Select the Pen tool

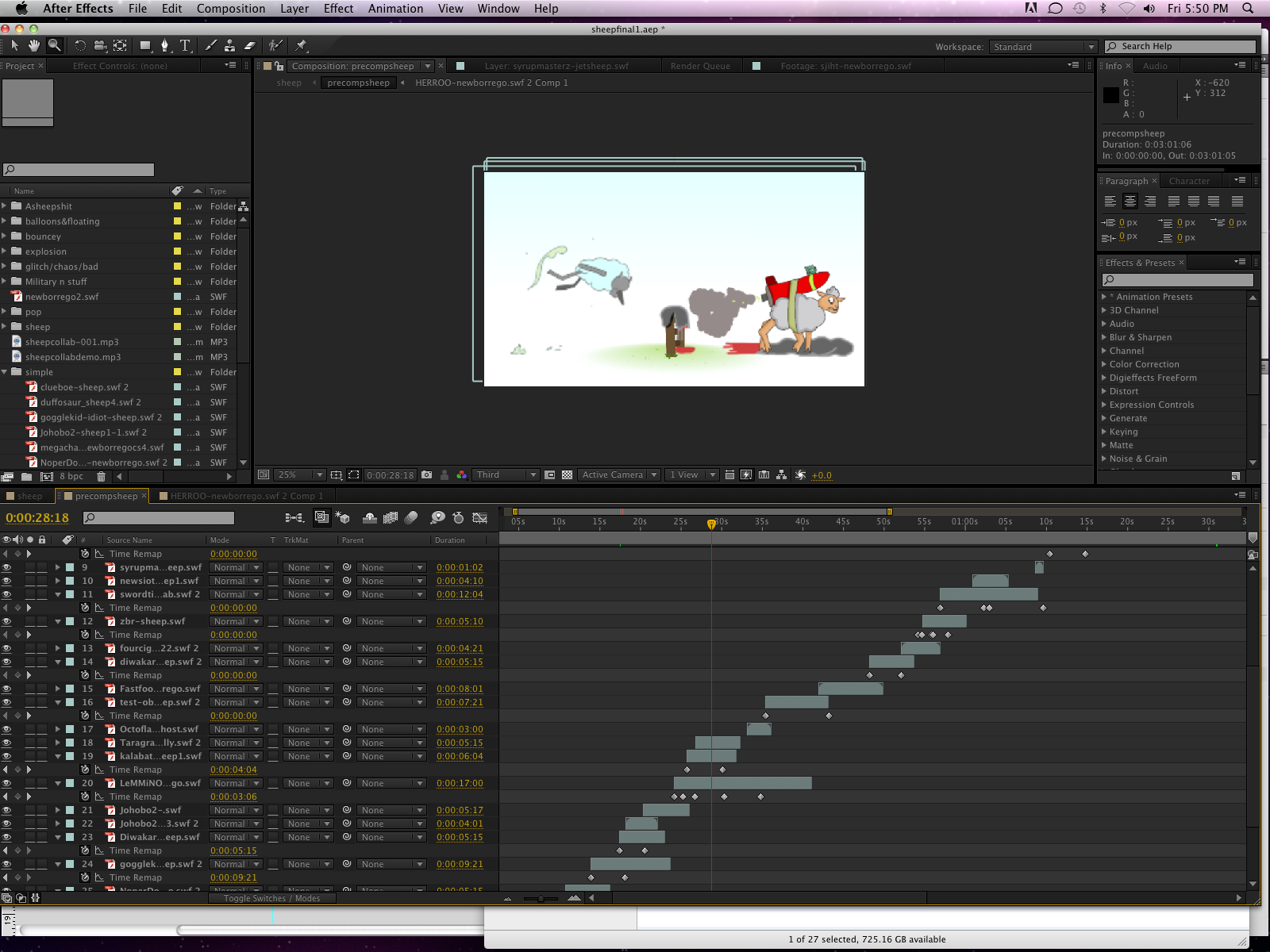pos(165,46)
